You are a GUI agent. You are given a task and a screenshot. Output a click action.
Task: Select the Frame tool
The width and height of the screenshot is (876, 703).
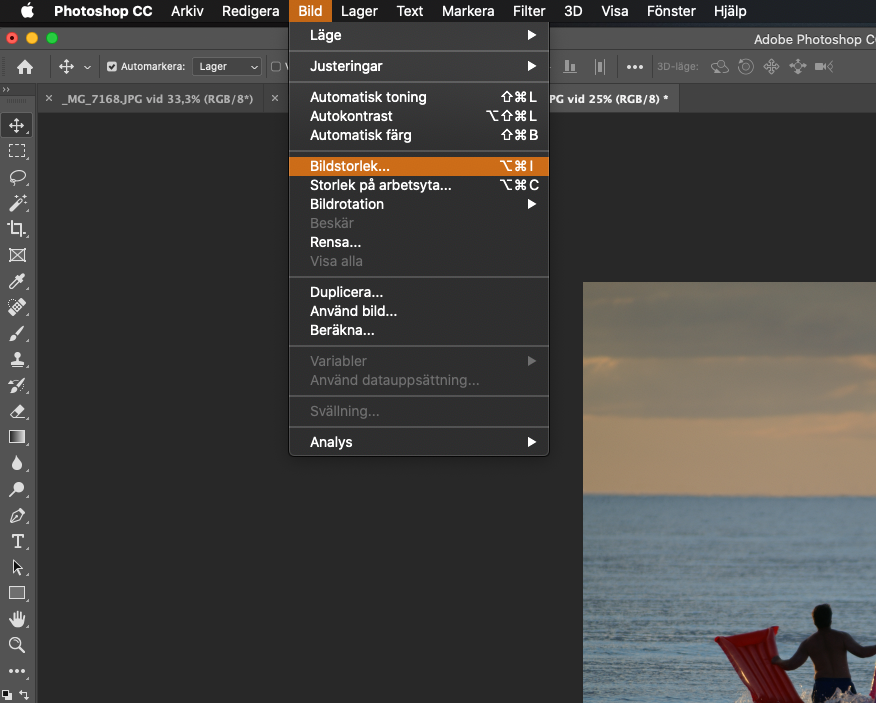tap(17, 255)
